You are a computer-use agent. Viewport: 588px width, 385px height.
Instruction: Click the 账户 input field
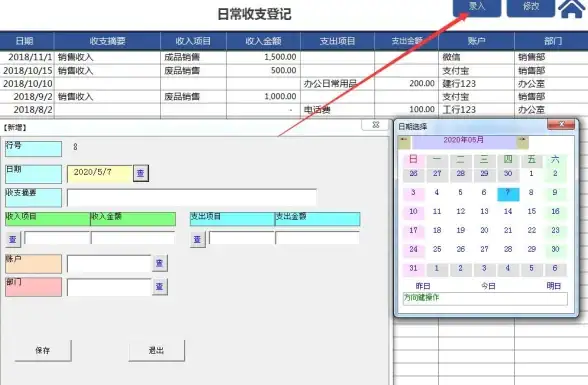(x=109, y=264)
